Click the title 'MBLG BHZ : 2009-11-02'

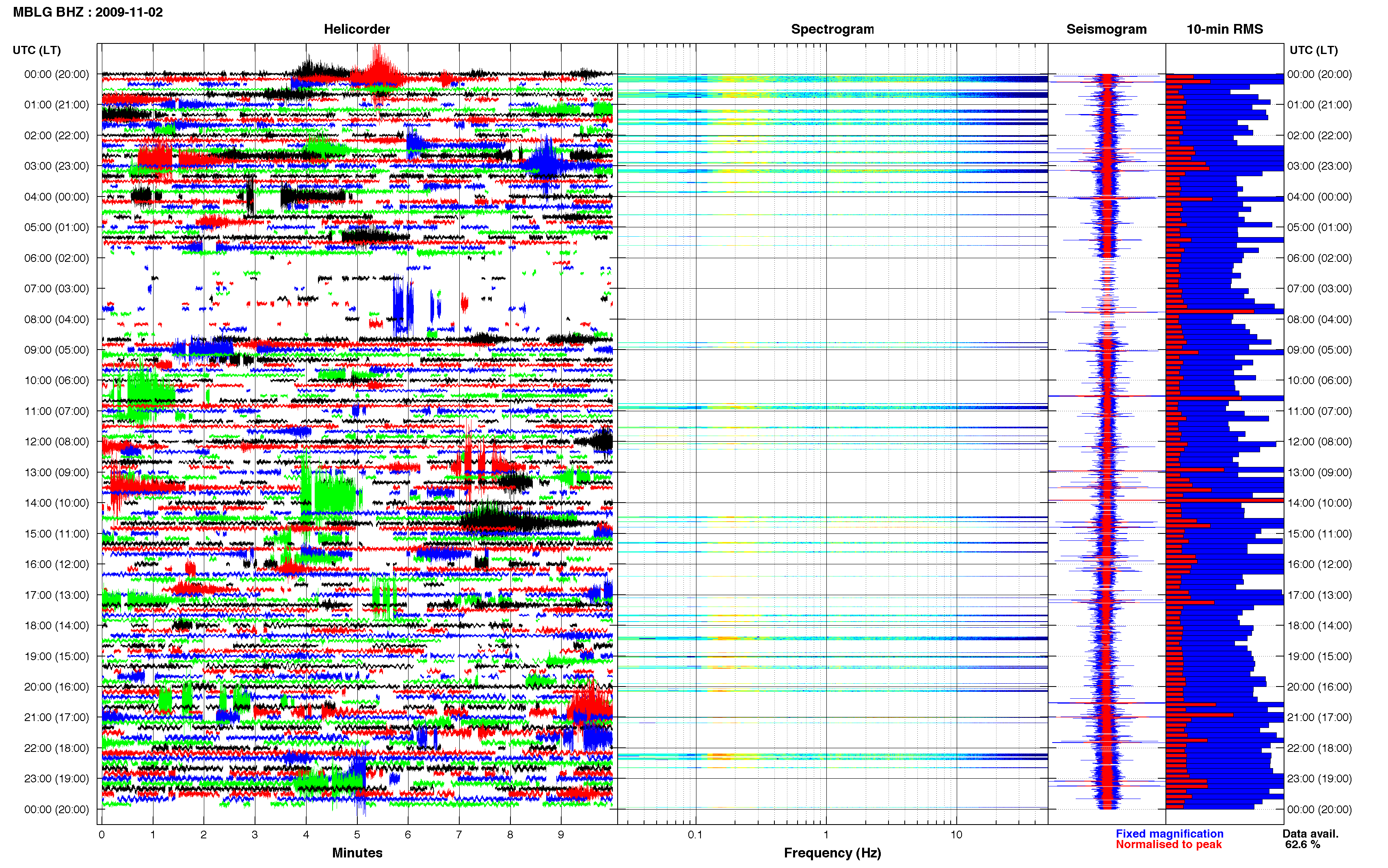click(x=88, y=12)
